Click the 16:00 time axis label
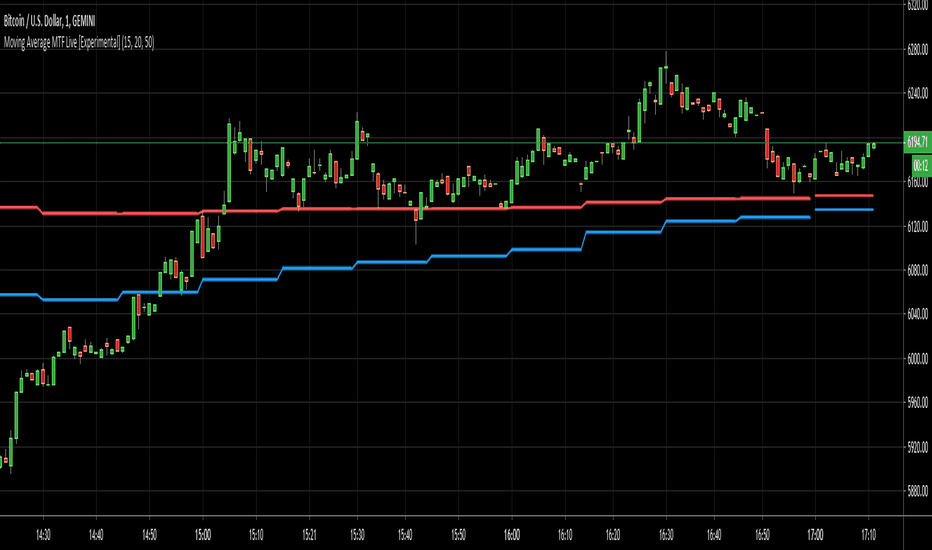Viewport: 932px width, 550px height. (x=512, y=535)
